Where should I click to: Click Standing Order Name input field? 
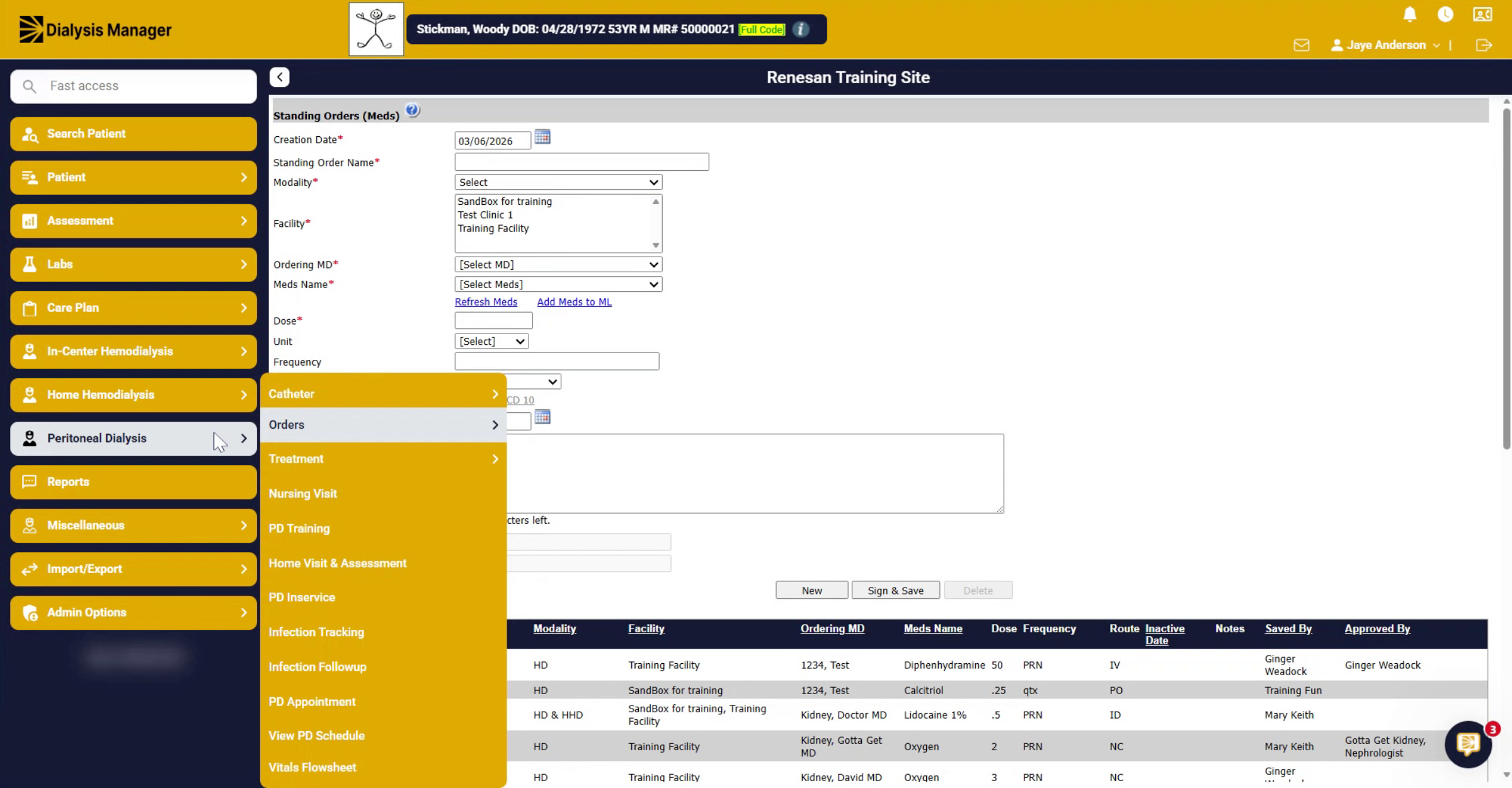click(581, 162)
